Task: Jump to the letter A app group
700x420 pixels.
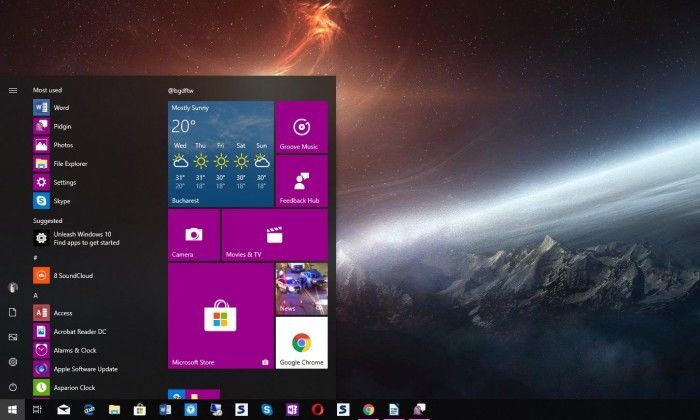Action: pyautogui.click(x=36, y=295)
